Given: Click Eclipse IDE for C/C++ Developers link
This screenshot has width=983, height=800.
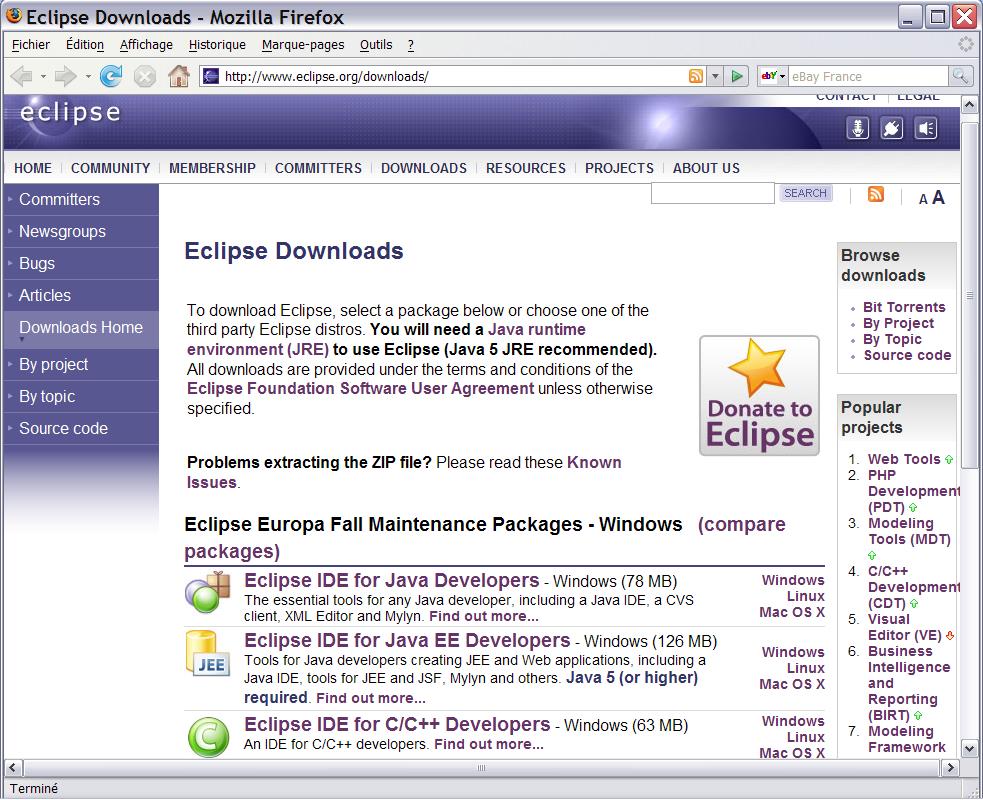Looking at the screenshot, I should click(x=397, y=724).
